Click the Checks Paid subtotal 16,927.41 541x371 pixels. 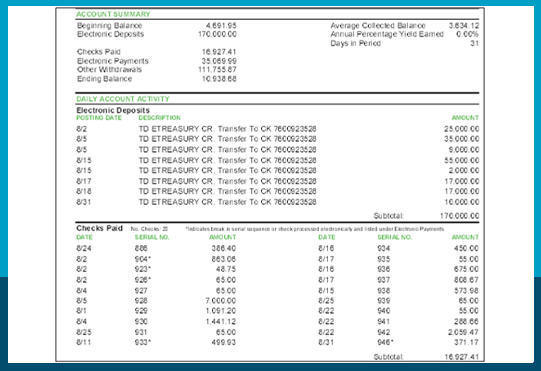point(462,357)
